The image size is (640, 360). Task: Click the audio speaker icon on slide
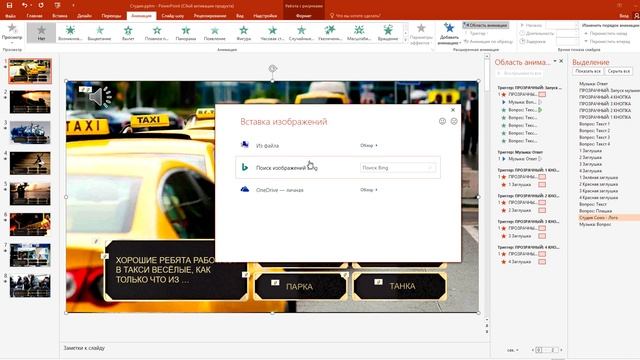(100, 96)
